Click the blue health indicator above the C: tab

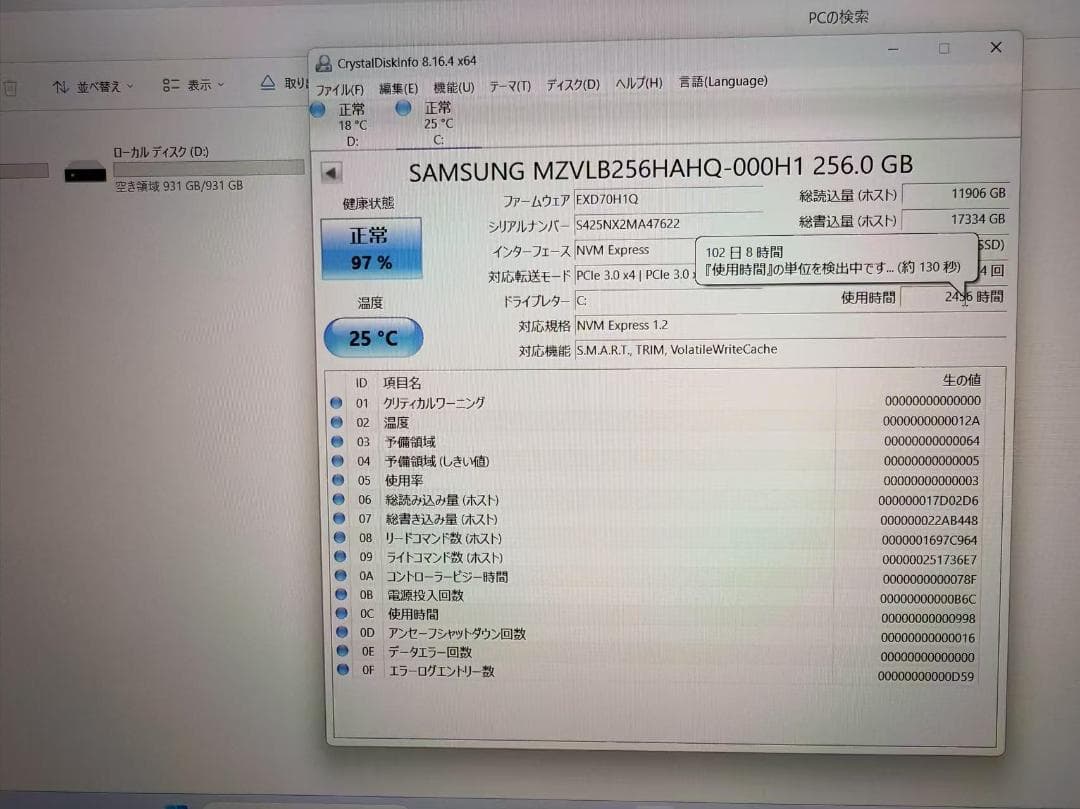tap(403, 108)
